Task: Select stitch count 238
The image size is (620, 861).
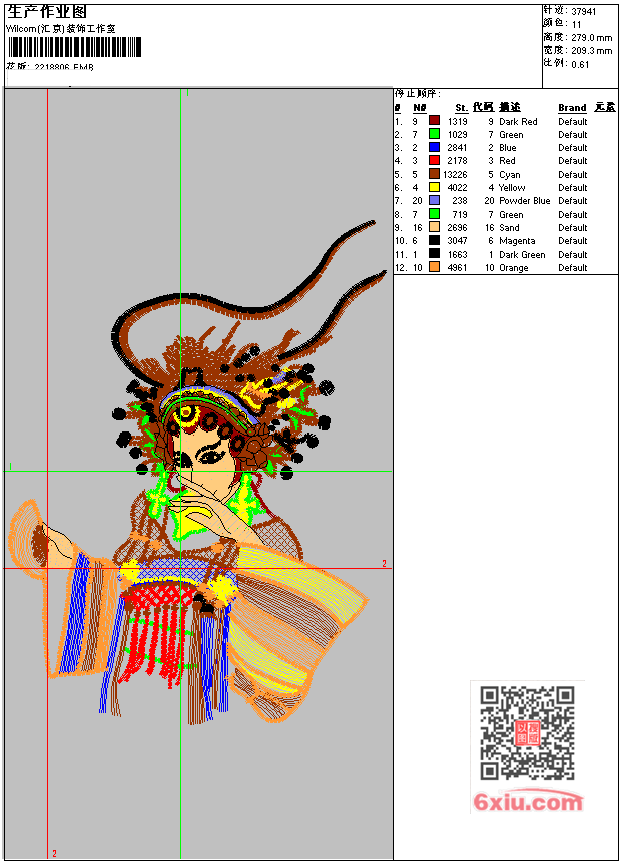Action: [460, 201]
